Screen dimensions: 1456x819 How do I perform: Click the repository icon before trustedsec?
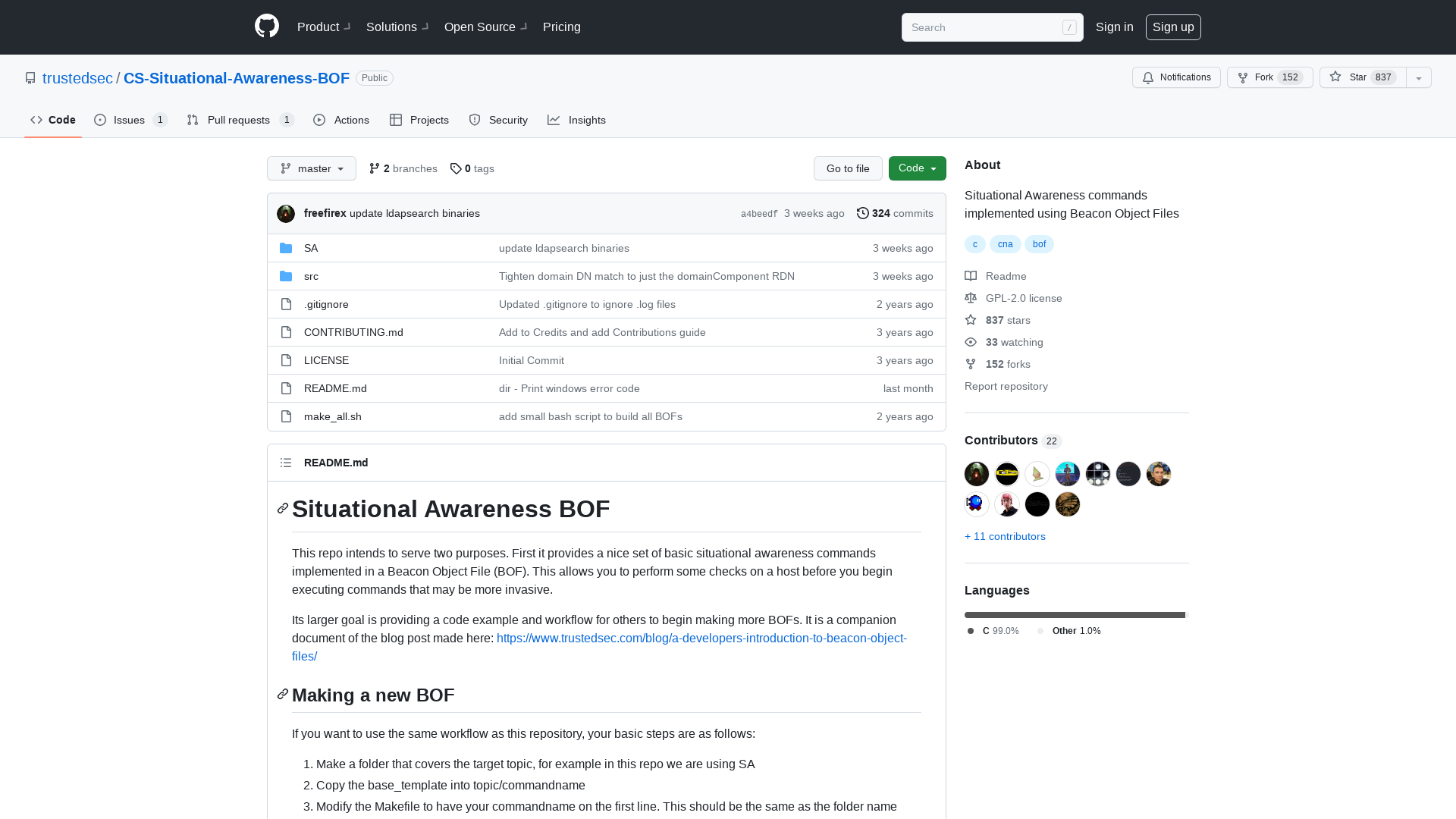(x=30, y=78)
